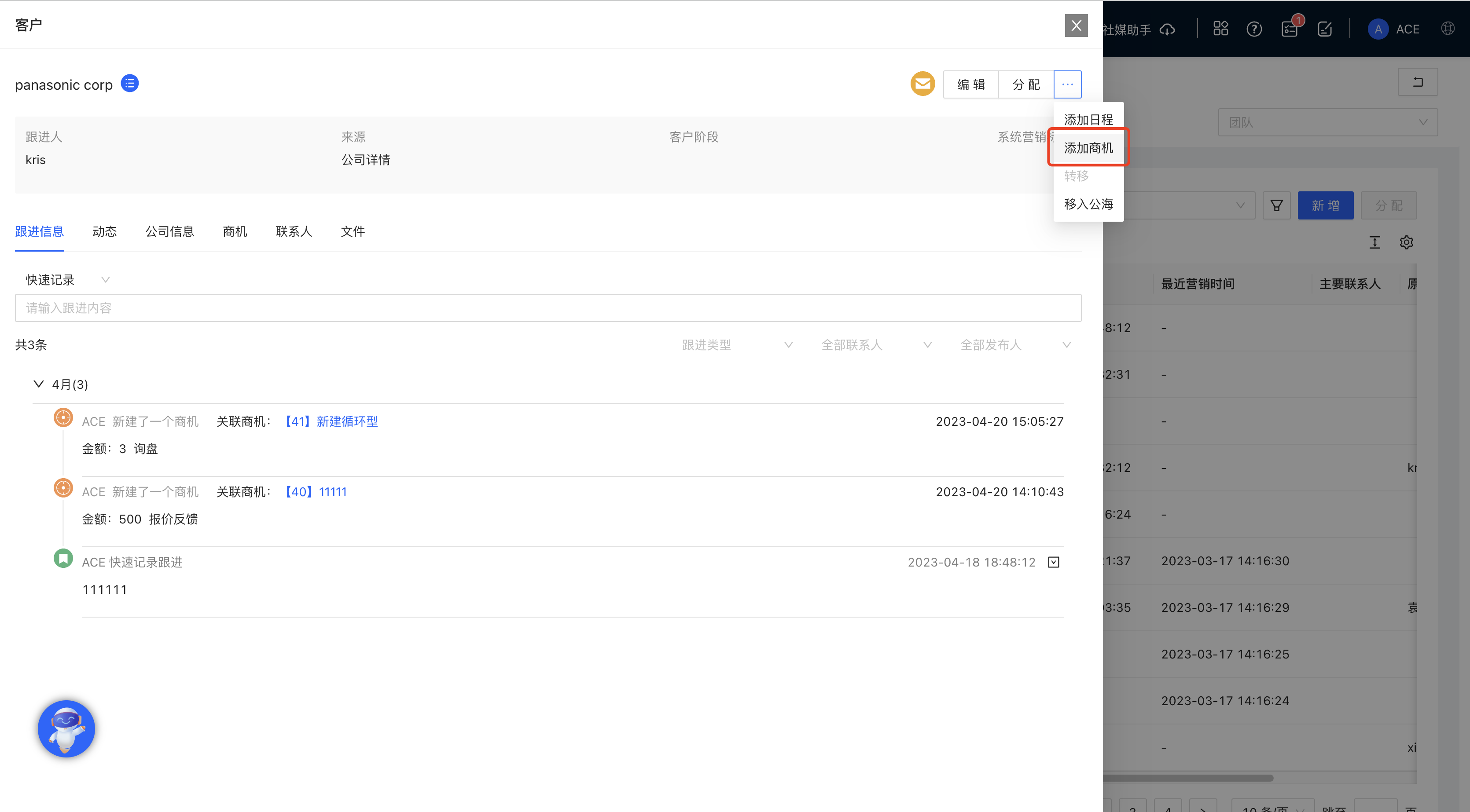This screenshot has height=812, width=1470.
Task: Select 添加日程 from the menu
Action: click(1088, 120)
